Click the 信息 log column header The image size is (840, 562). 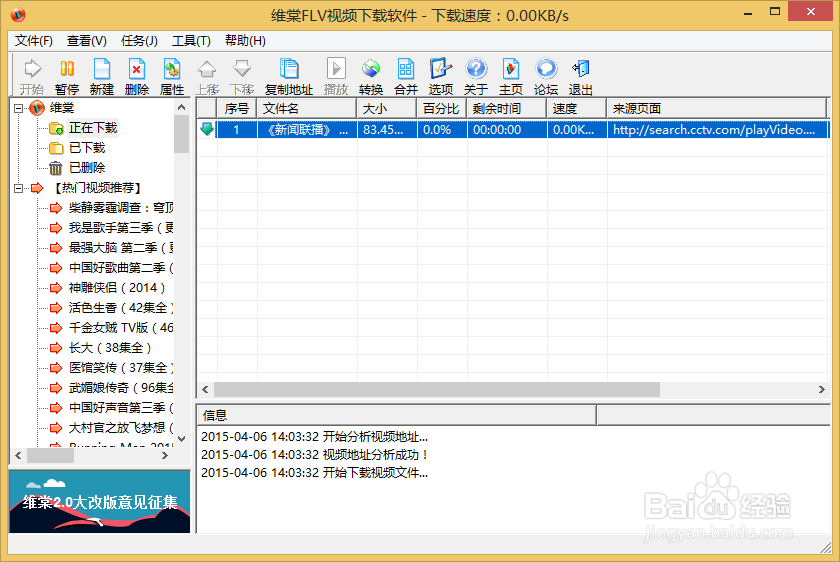(396, 415)
